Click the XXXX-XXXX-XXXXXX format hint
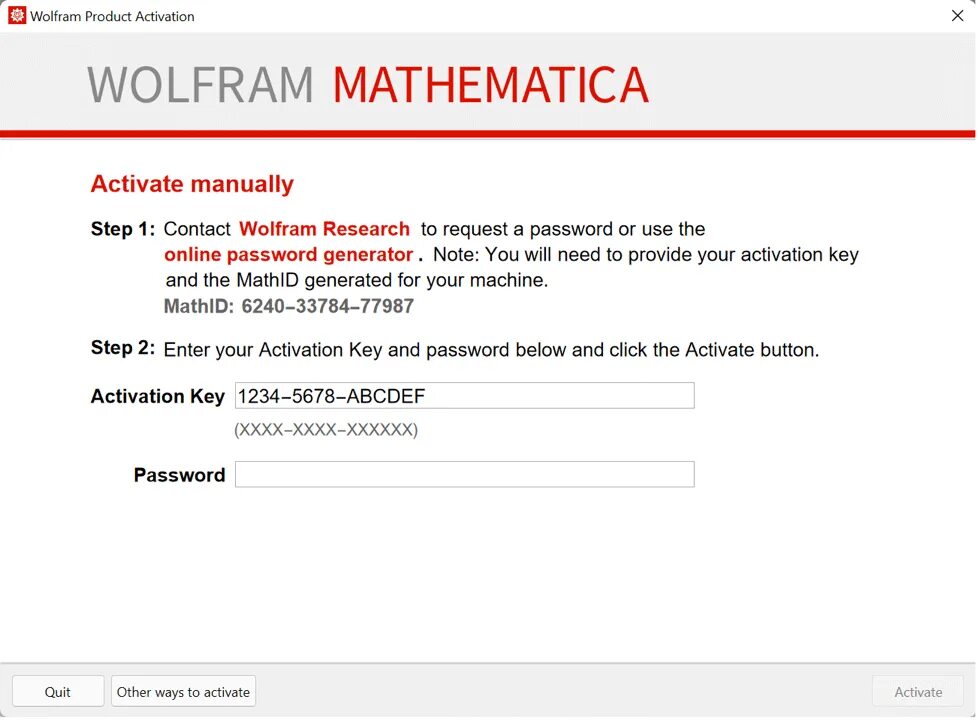Screen dimensions: 978x720 tap(326, 429)
